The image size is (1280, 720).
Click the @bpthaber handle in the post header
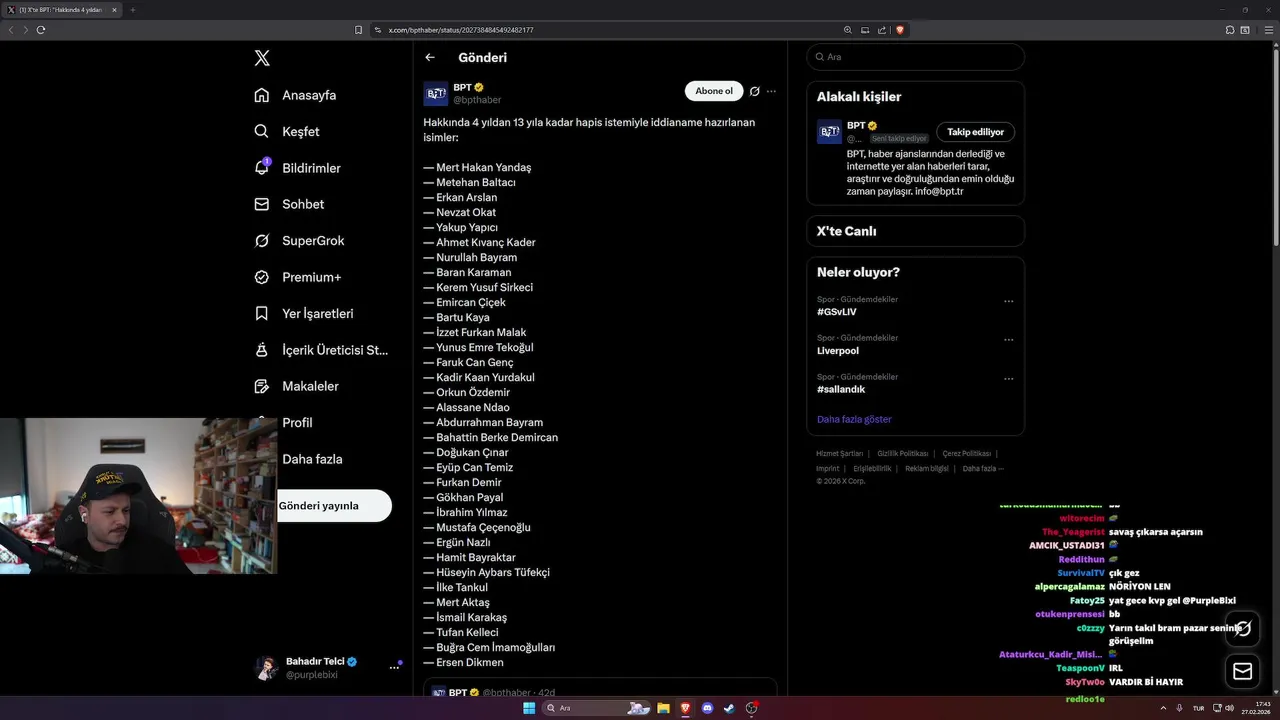click(x=477, y=100)
